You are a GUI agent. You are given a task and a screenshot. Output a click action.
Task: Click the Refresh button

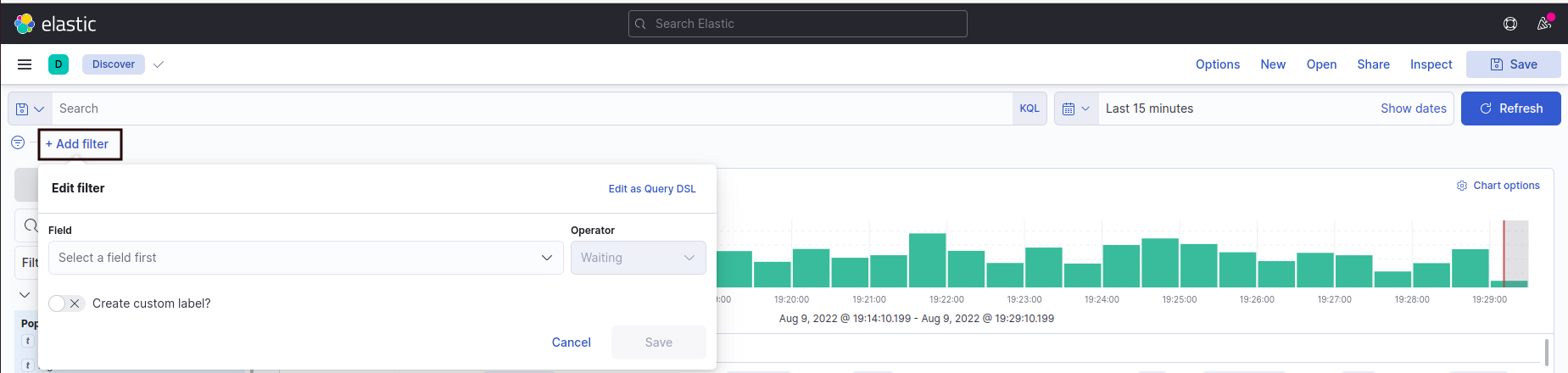click(x=1510, y=109)
